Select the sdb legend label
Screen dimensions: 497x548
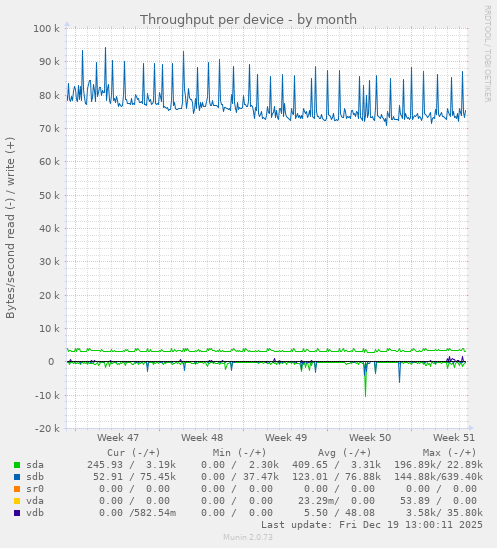(35, 477)
